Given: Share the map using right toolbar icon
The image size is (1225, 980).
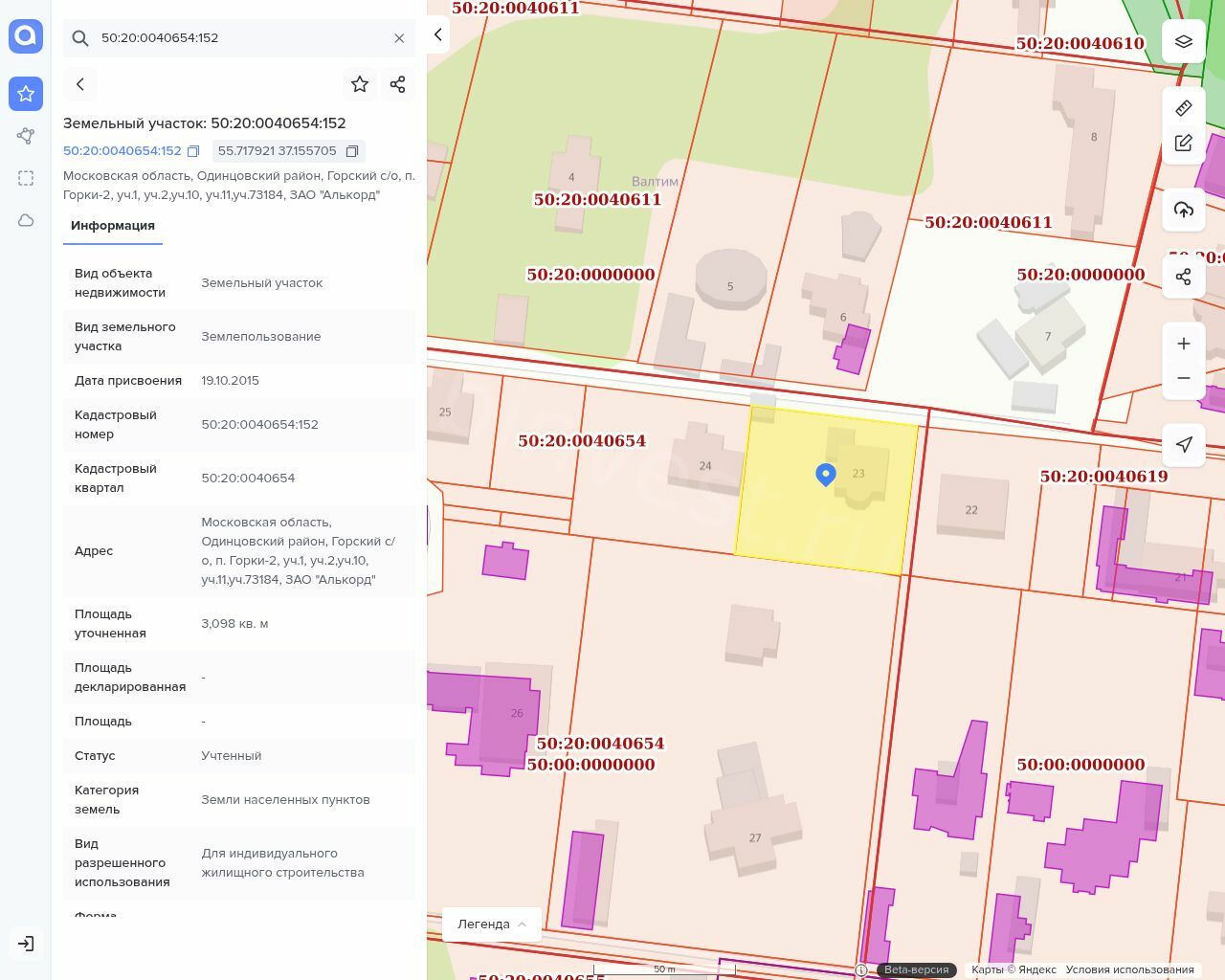Looking at the screenshot, I should coord(1183,277).
